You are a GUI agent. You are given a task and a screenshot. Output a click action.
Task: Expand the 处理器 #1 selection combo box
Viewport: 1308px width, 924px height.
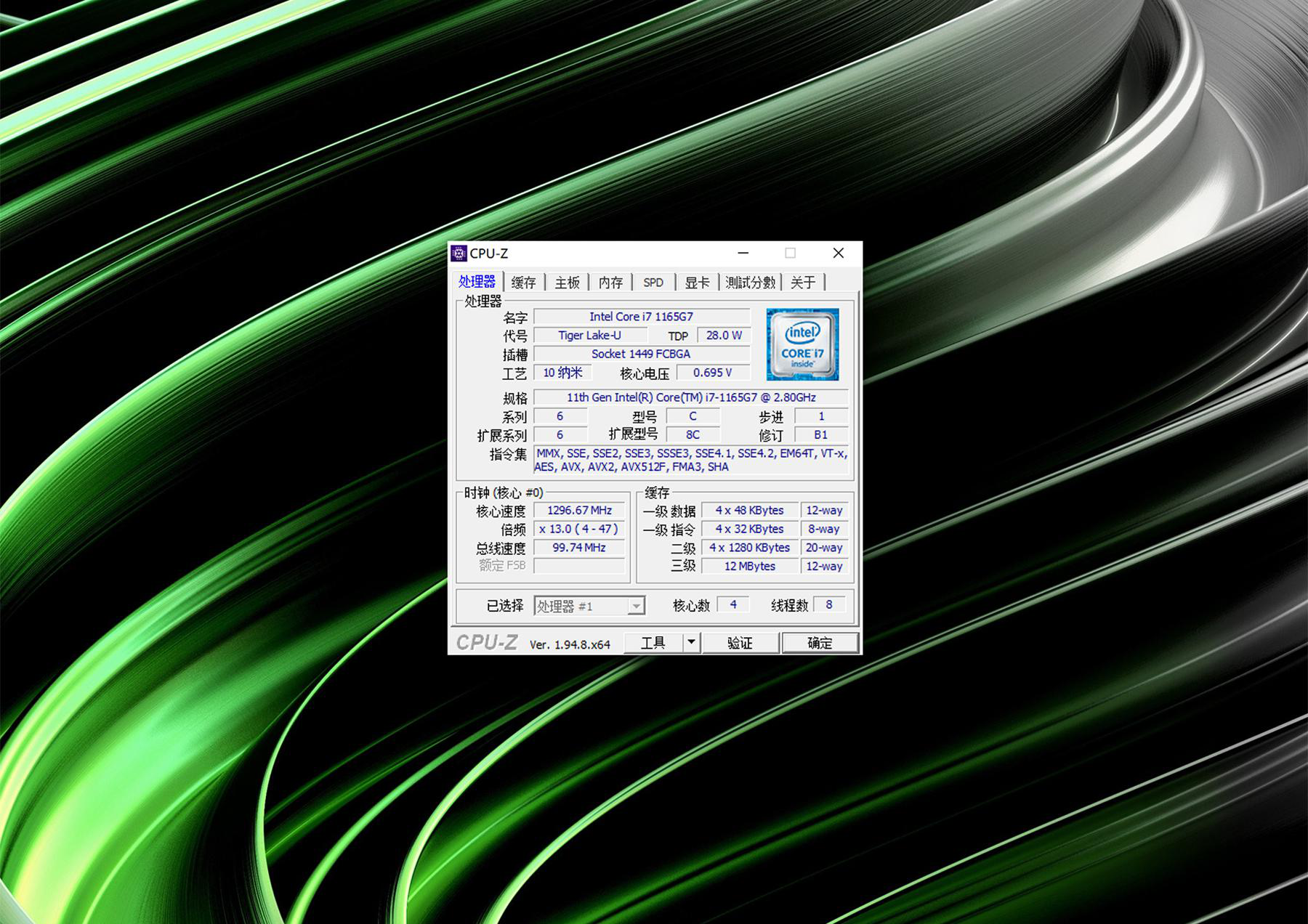(589, 606)
